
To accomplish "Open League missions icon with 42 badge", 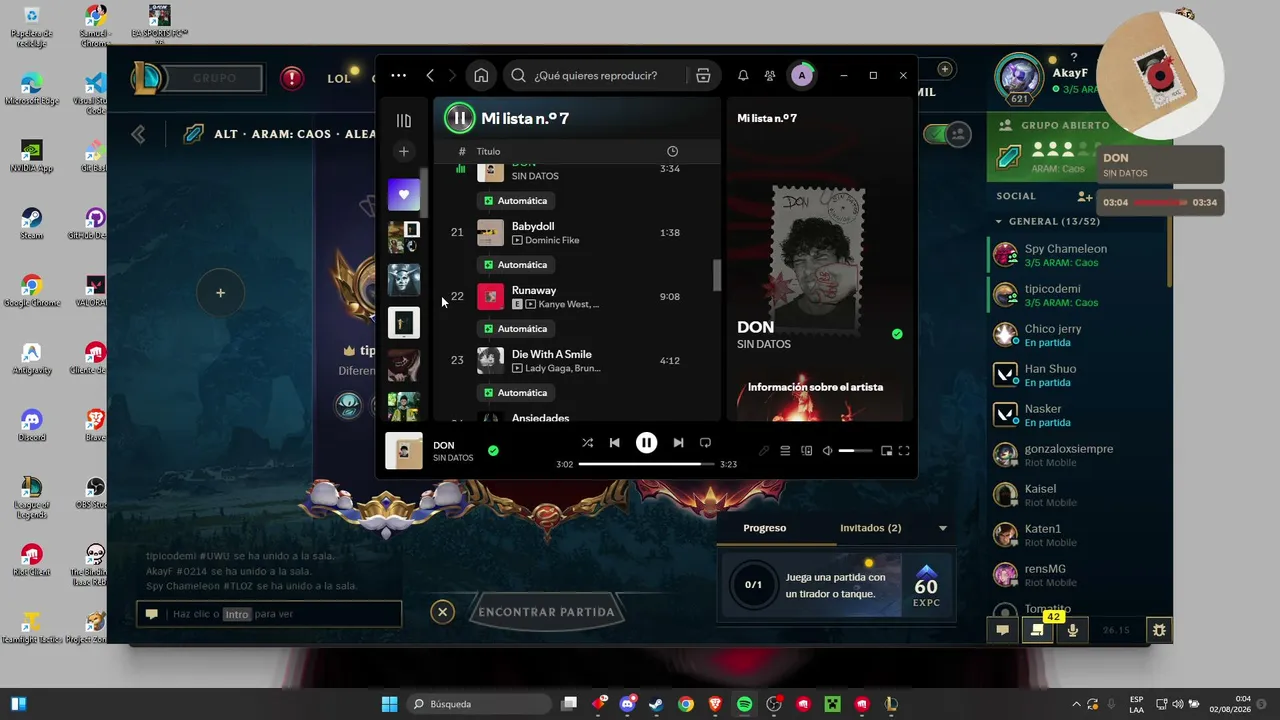I will pos(1037,630).
